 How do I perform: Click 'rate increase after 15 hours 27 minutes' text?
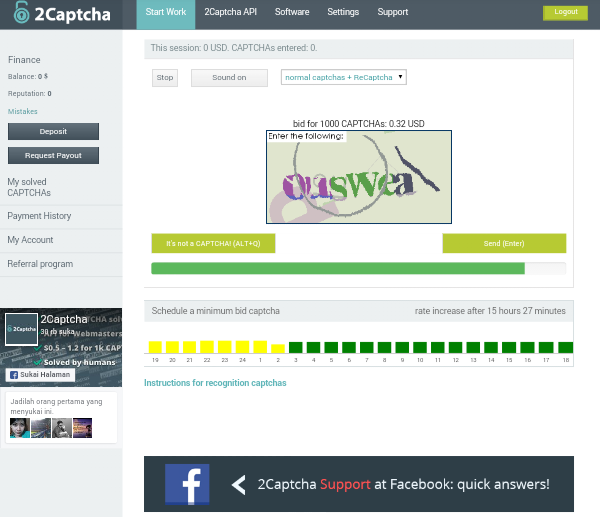click(490, 311)
